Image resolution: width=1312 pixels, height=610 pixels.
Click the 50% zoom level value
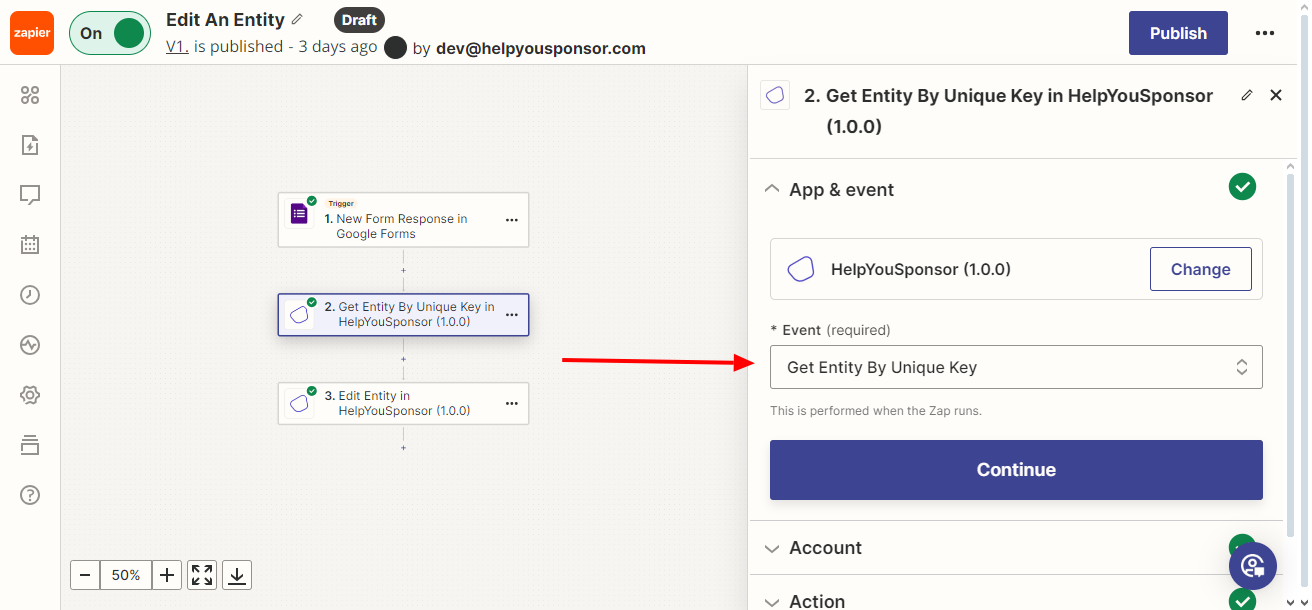coord(126,575)
